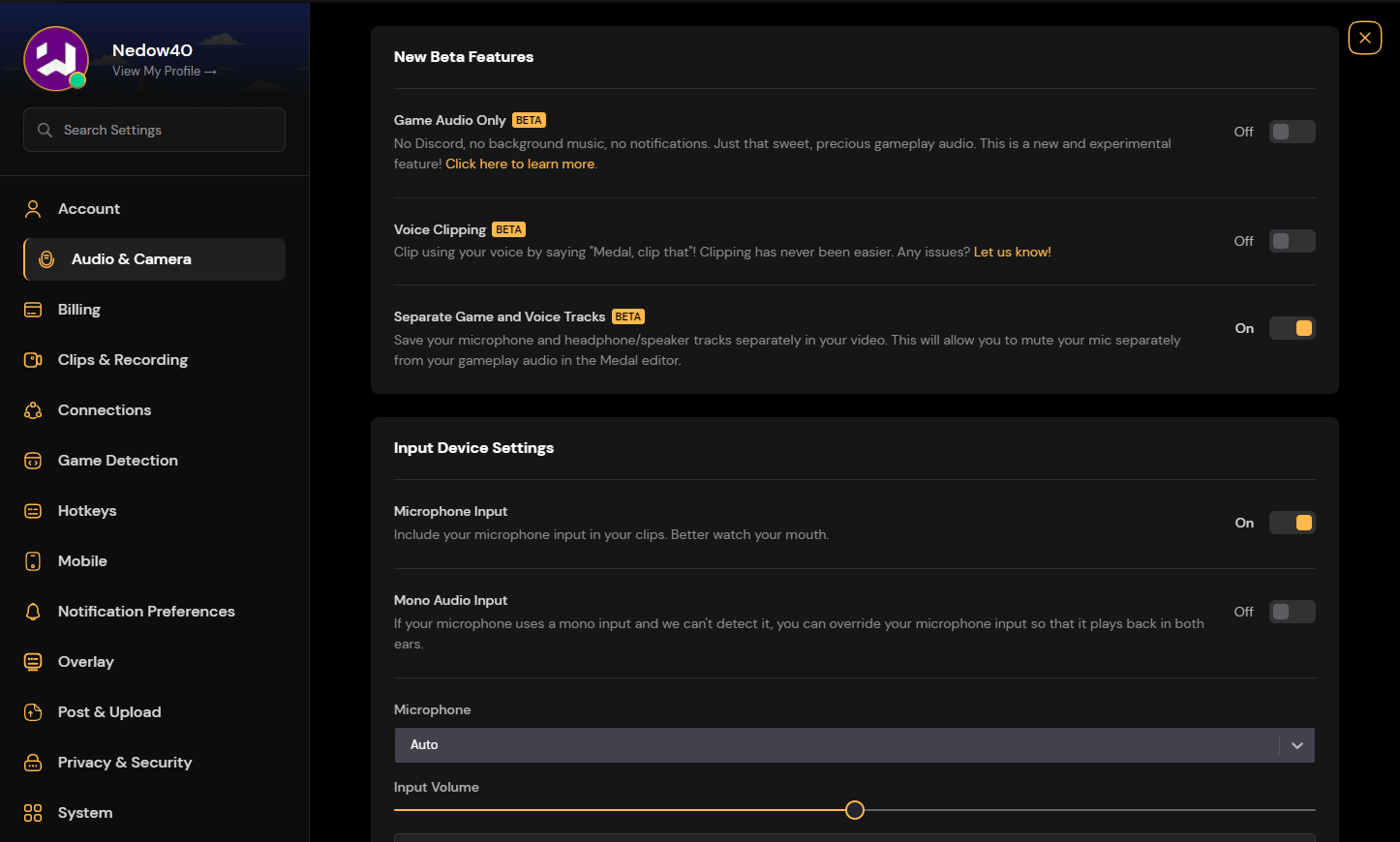Click the Mobile phone icon
This screenshot has height=842, width=1400.
(33, 561)
